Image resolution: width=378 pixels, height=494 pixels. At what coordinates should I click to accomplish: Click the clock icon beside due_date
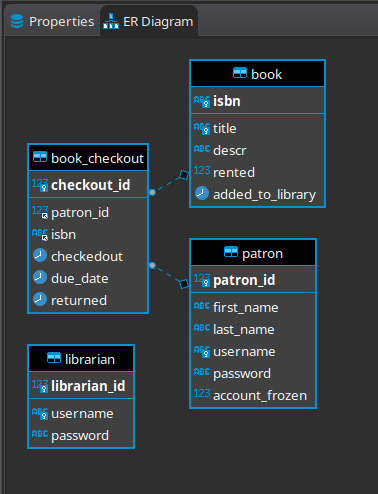40,277
